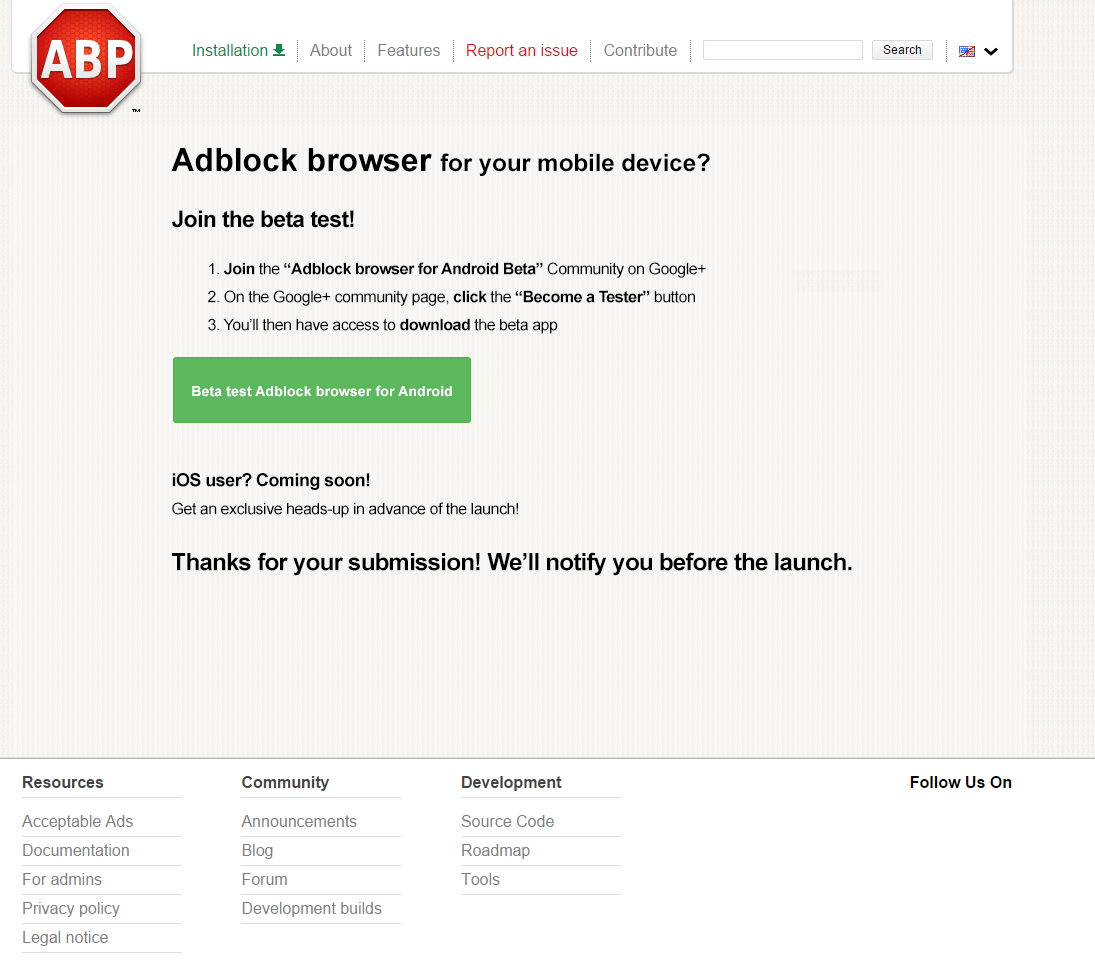Go to the Features page
The image size is (1095, 979).
pyautogui.click(x=409, y=50)
